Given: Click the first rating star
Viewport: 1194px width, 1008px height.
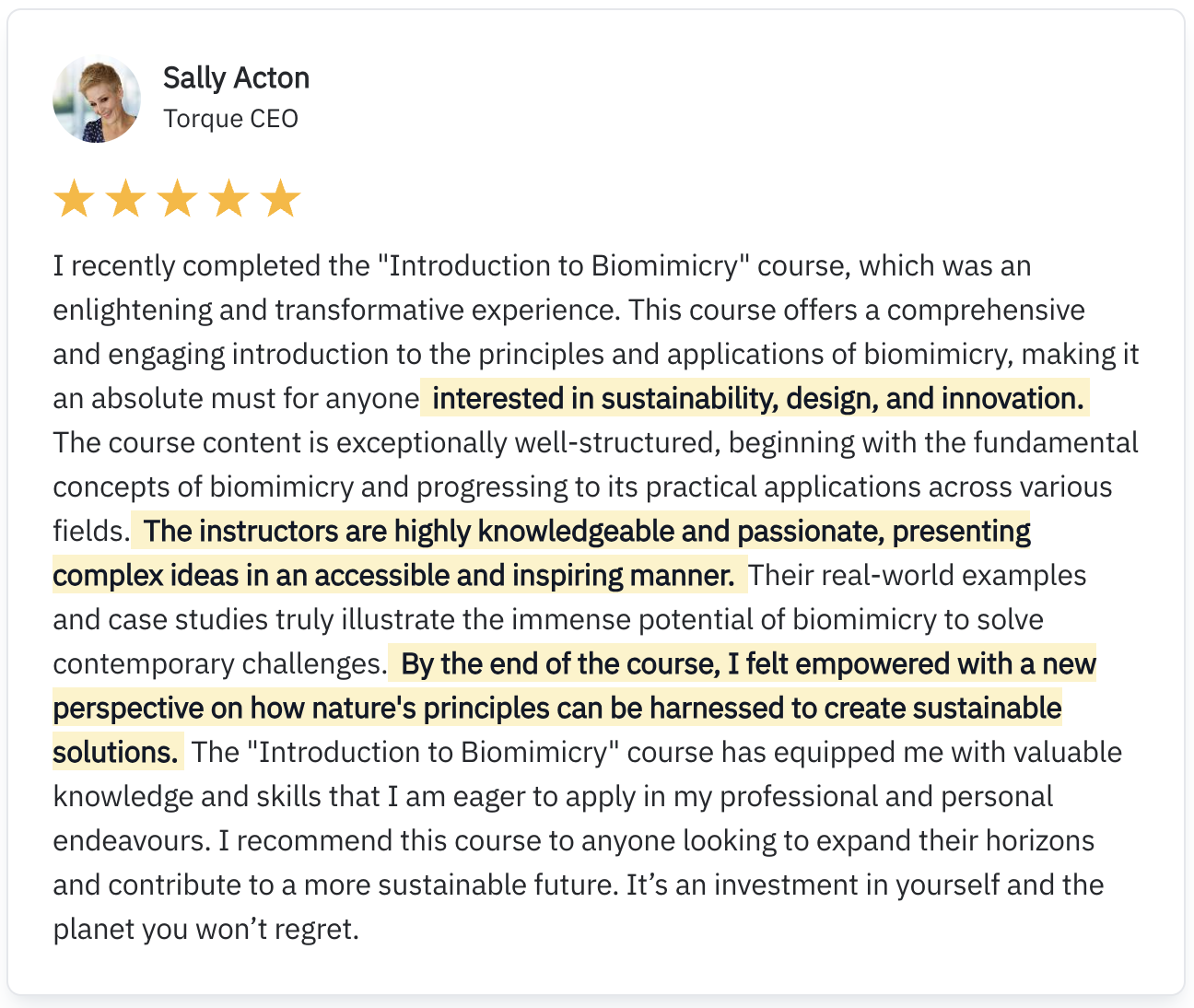Looking at the screenshot, I should (74, 199).
